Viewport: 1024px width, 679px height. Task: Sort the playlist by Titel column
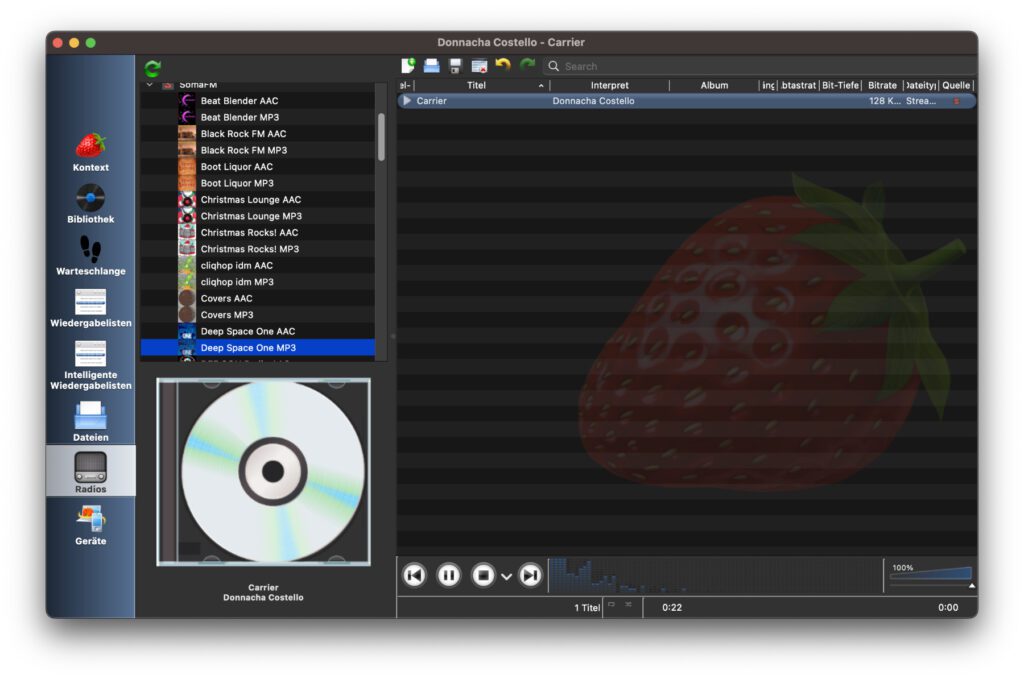(476, 85)
